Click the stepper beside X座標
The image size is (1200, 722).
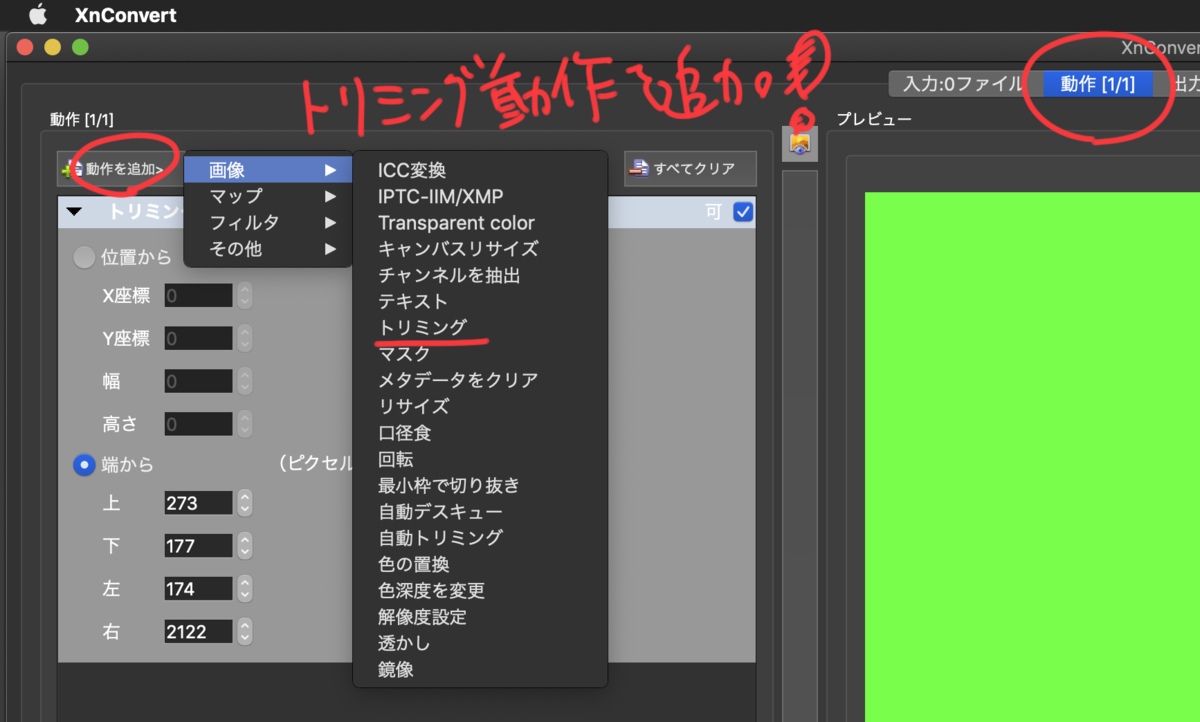[245, 295]
